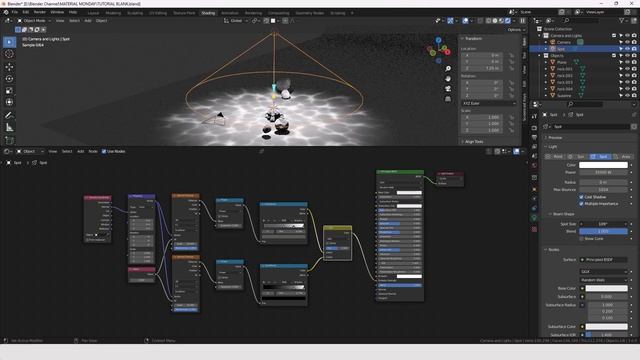
Task: Open the World properties tab icon
Action: pos(534,166)
